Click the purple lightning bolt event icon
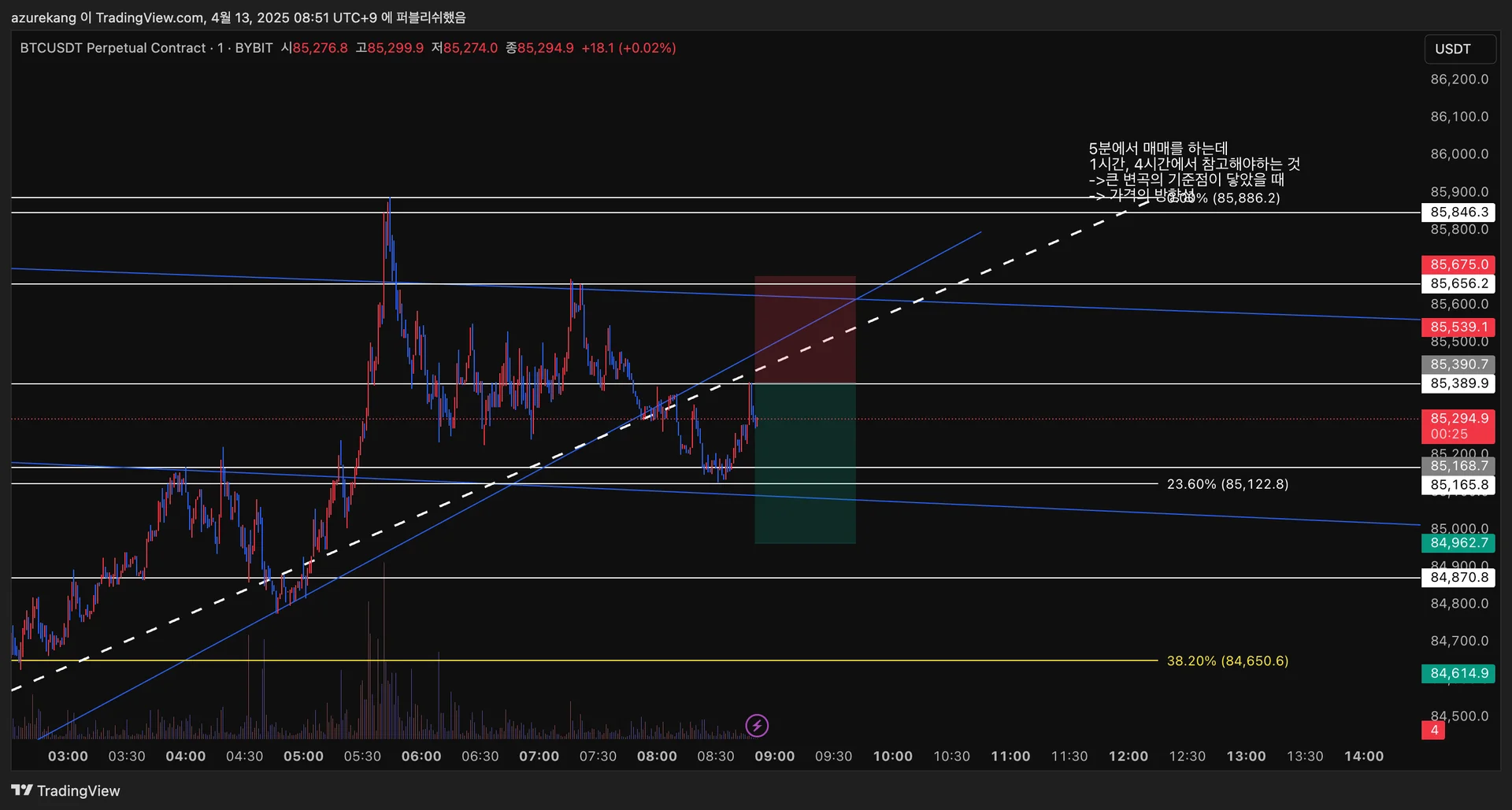 pyautogui.click(x=757, y=725)
